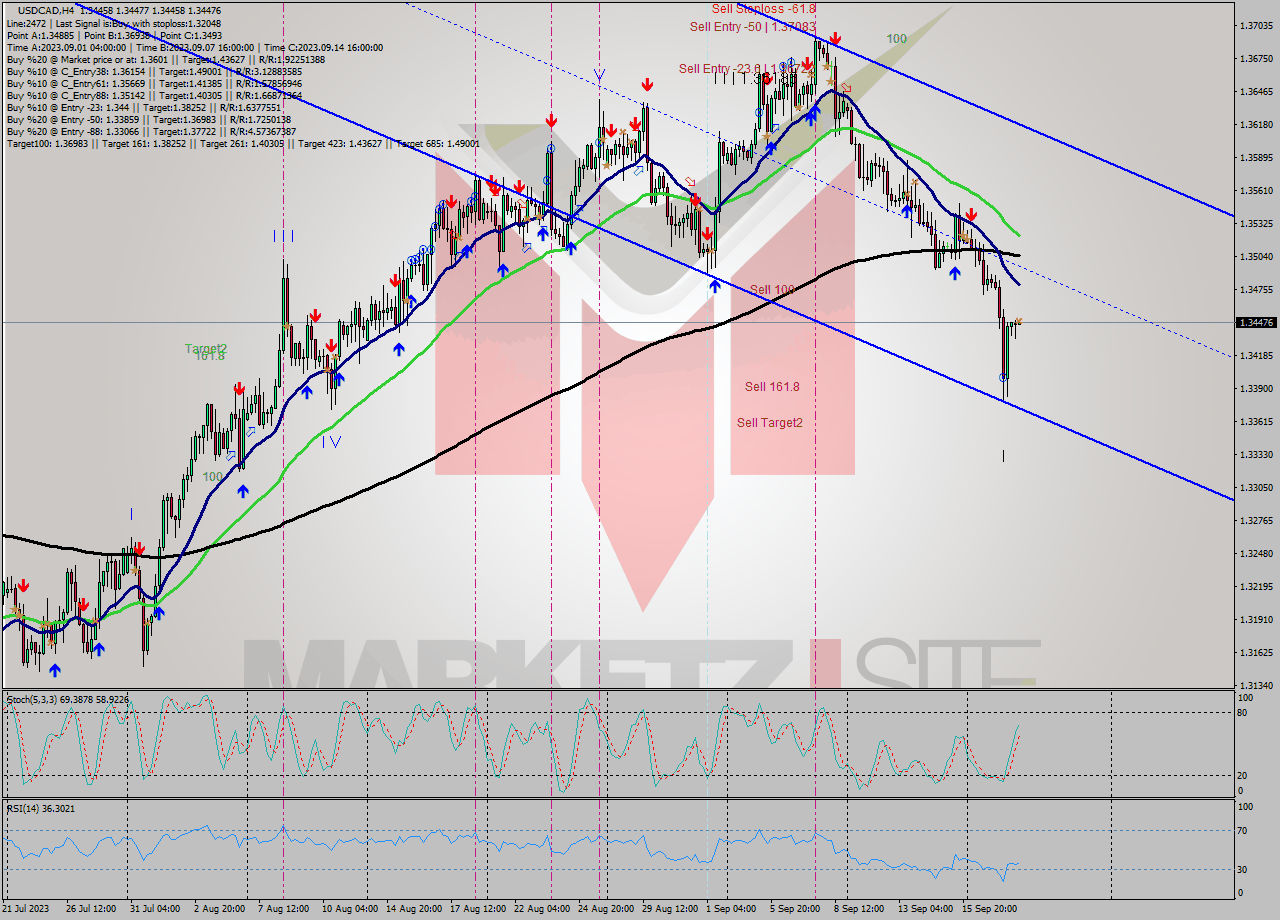Viewport: 1280px width, 920px height.
Task: Select the 1 Sep 04:00 time label
Action: pyautogui.click(x=730, y=909)
